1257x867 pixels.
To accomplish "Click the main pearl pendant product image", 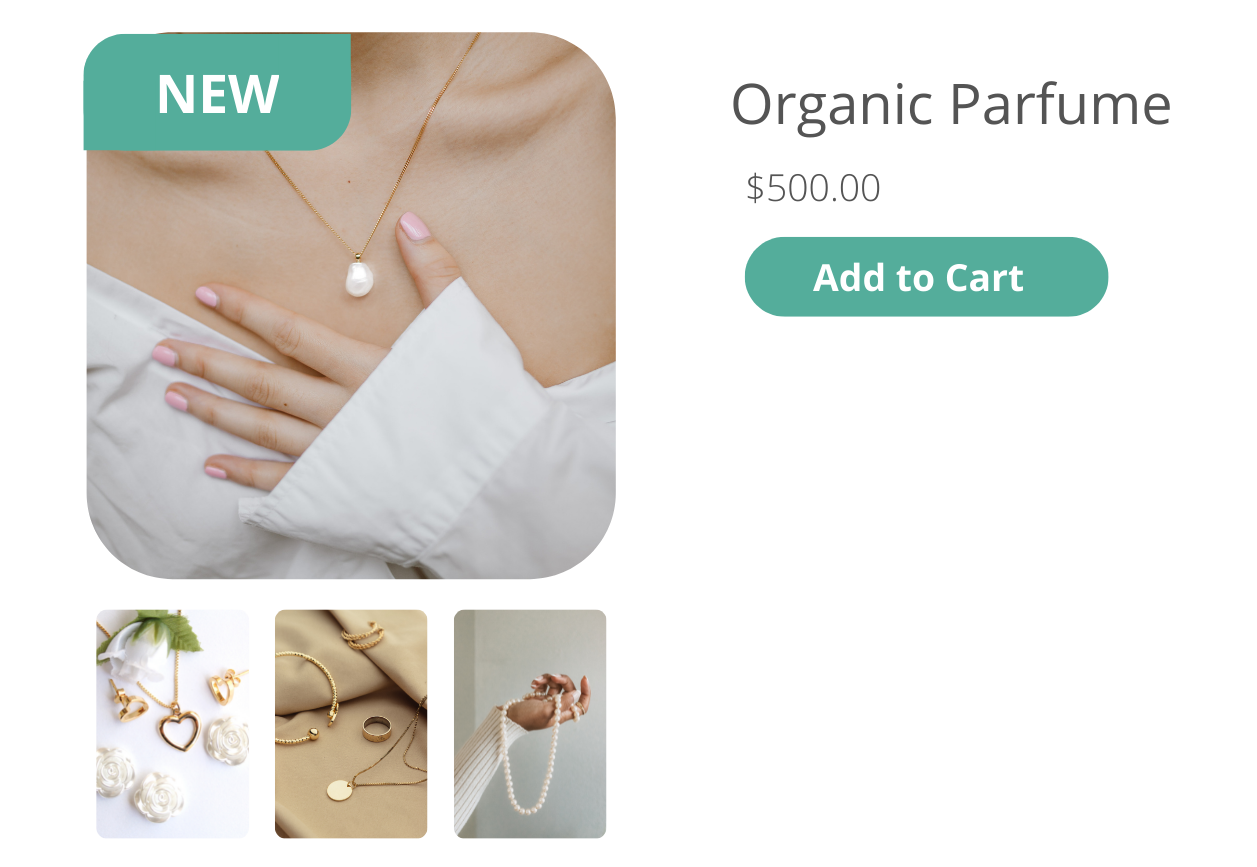I will [350, 305].
